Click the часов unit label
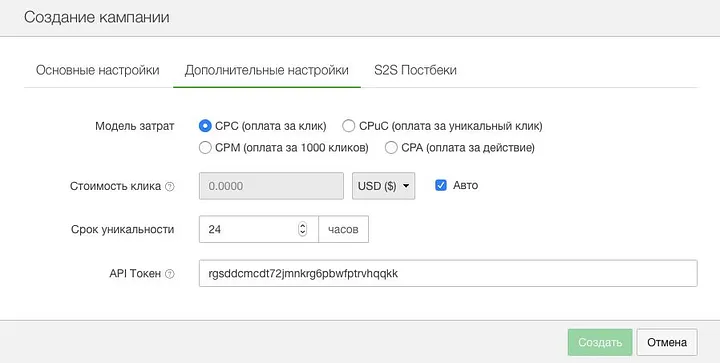Screen dimensions: 720x363 tap(343, 229)
